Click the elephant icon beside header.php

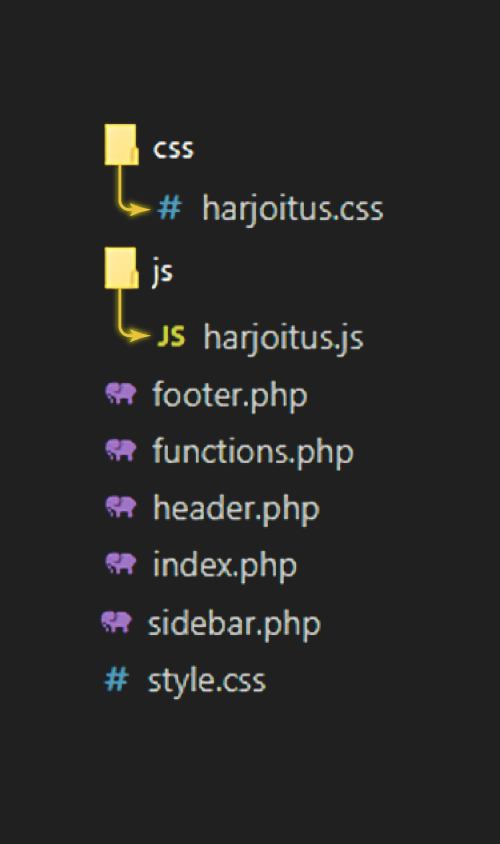point(121,507)
